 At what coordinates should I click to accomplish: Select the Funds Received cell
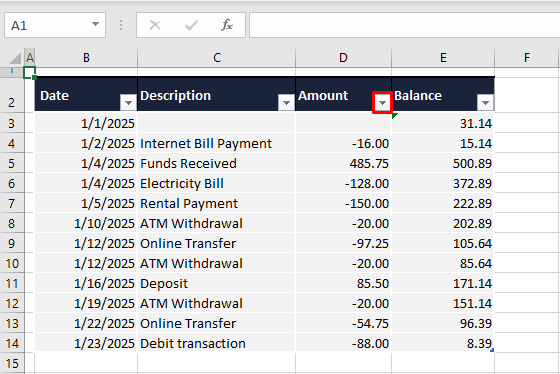[x=216, y=163]
